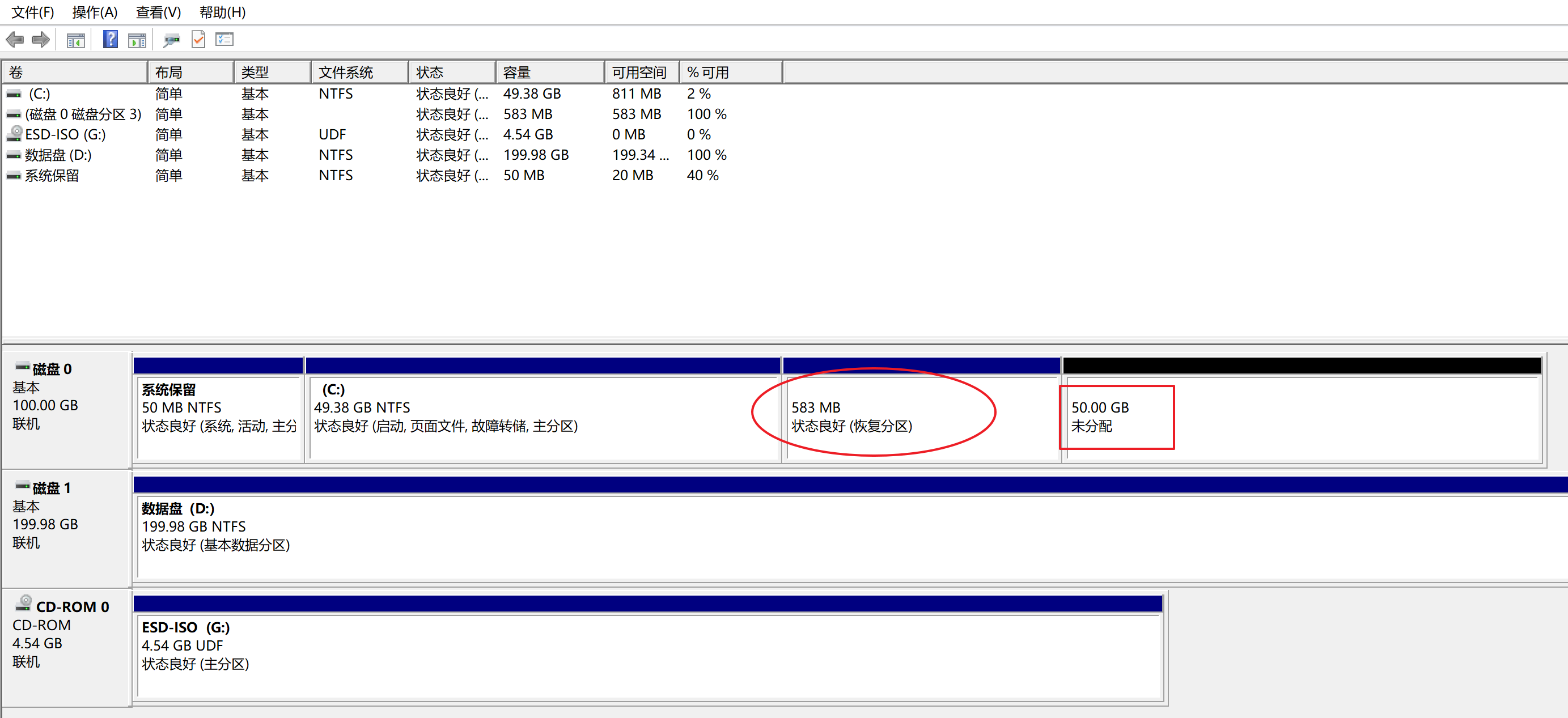1568x718 pixels.
Task: Click the checklist view settings toolbar icon
Action: pyautogui.click(x=224, y=40)
